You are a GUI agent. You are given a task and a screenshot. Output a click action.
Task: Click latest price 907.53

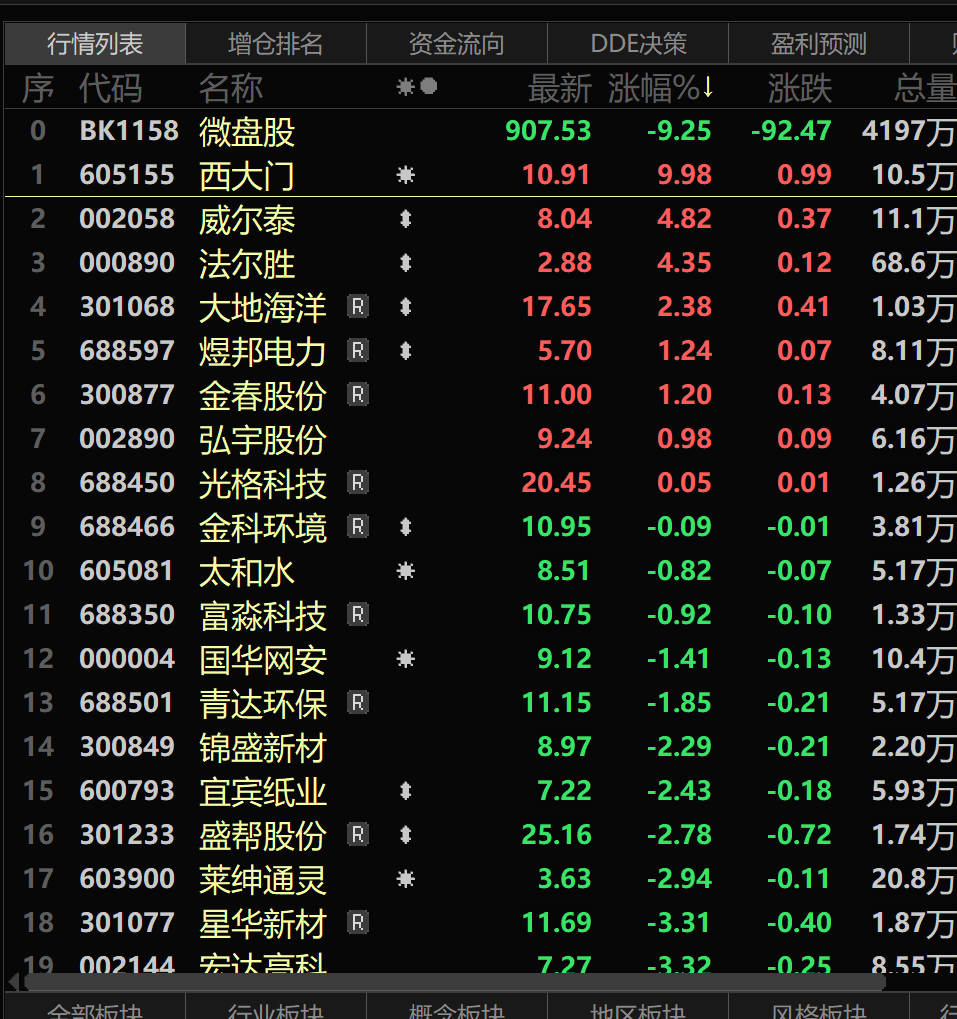[x=548, y=131]
